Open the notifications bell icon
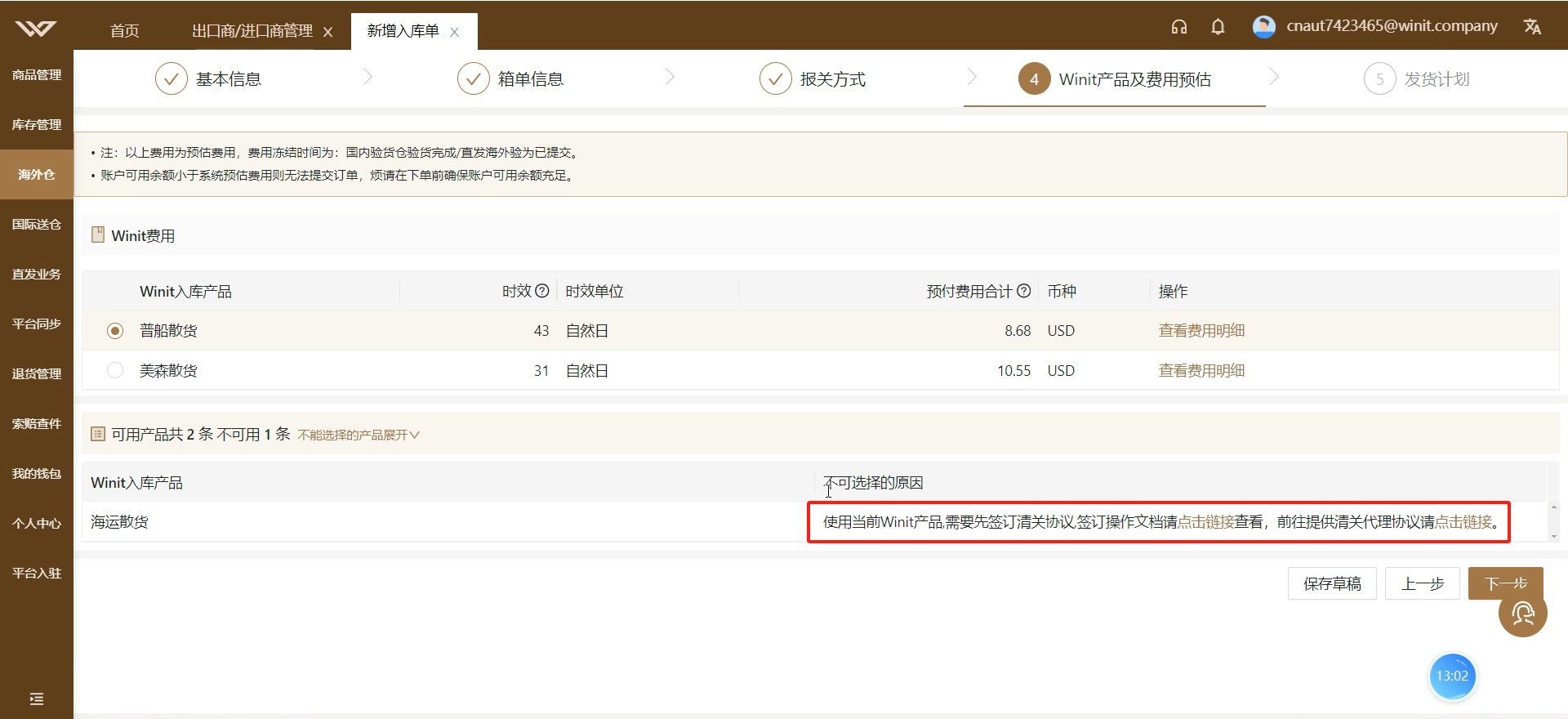1568x719 pixels. point(1218,27)
